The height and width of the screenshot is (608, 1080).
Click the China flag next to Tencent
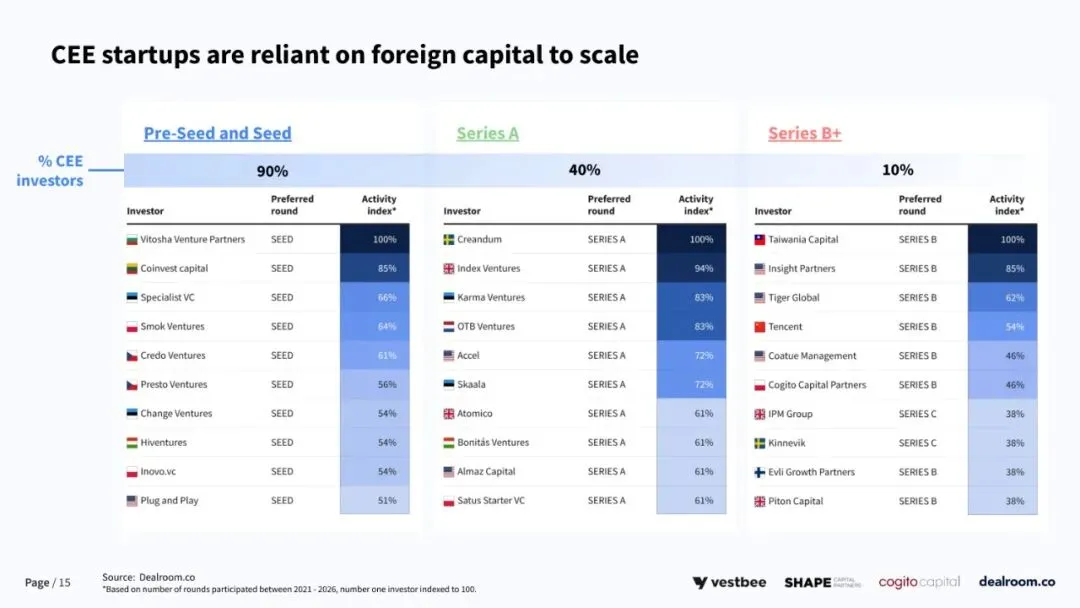tap(760, 327)
